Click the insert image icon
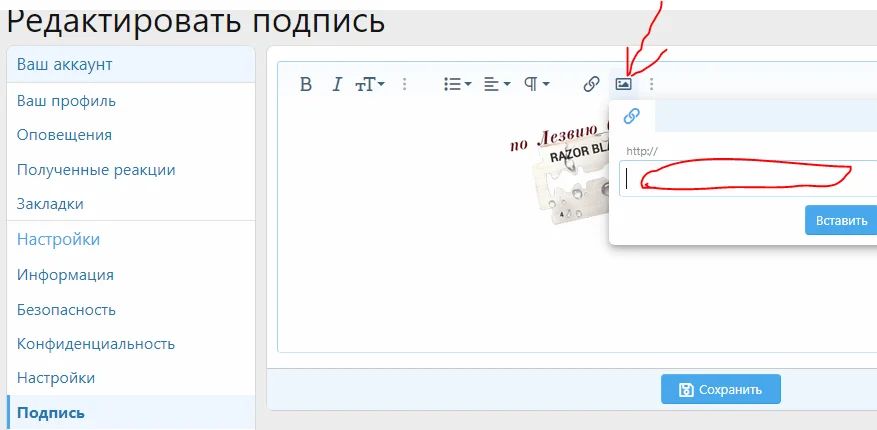The height and width of the screenshot is (430, 877). click(x=623, y=84)
